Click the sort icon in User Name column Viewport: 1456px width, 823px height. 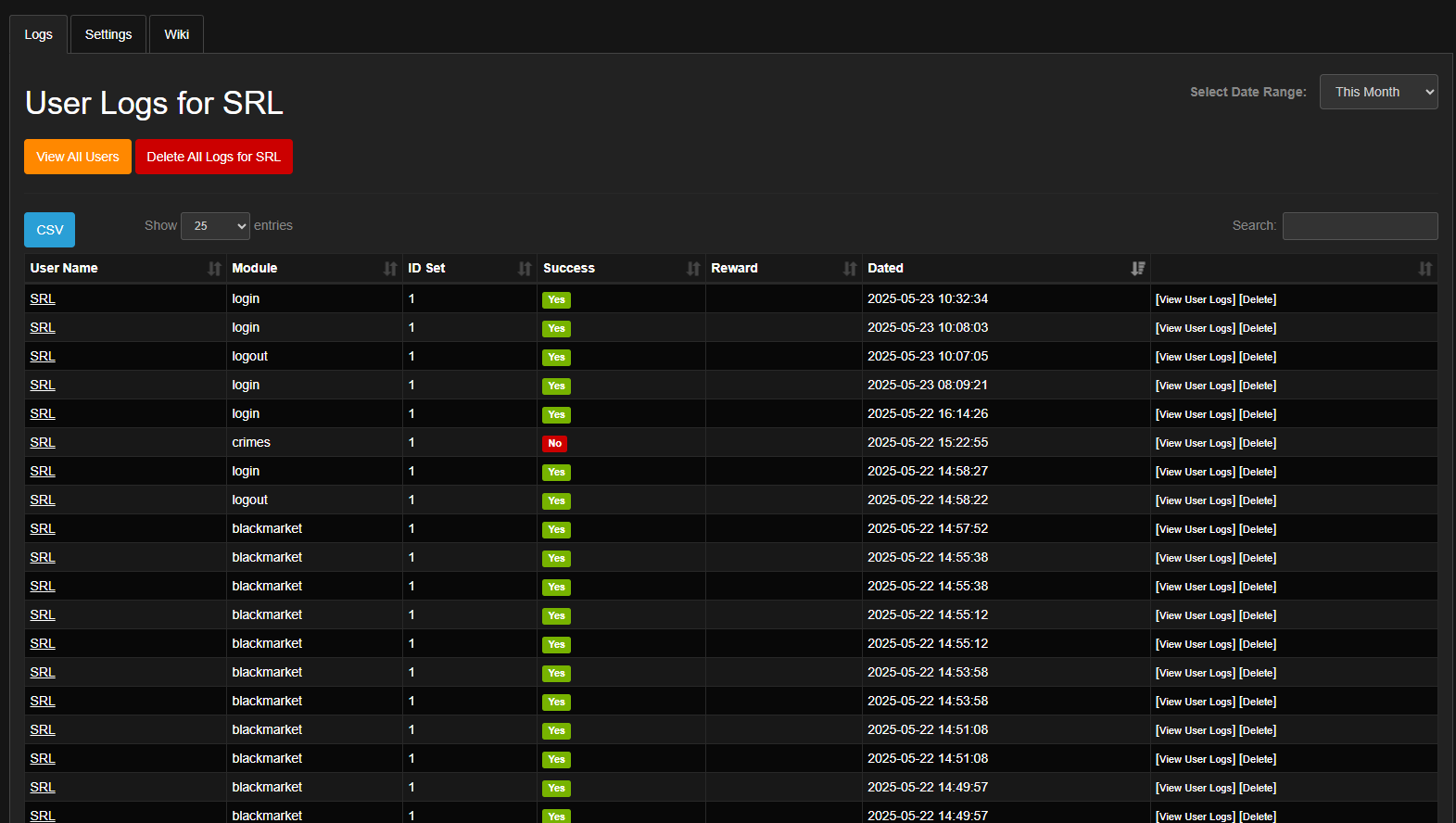point(214,269)
